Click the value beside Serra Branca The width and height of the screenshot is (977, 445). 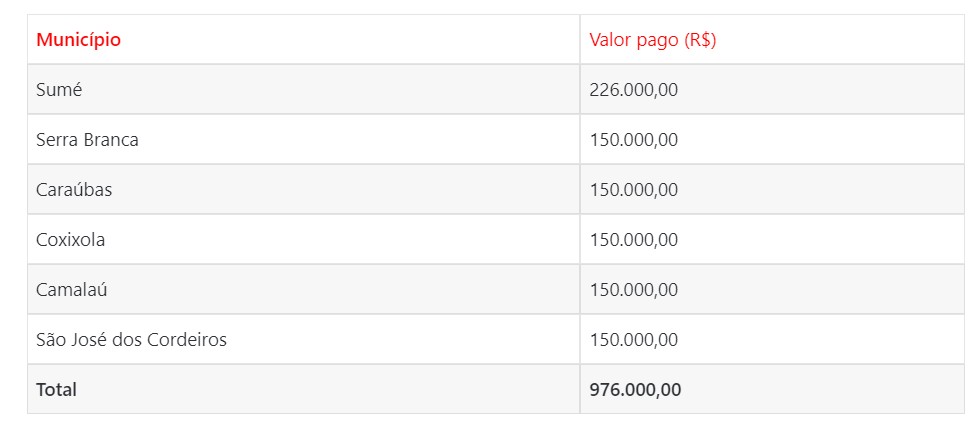pos(772,140)
